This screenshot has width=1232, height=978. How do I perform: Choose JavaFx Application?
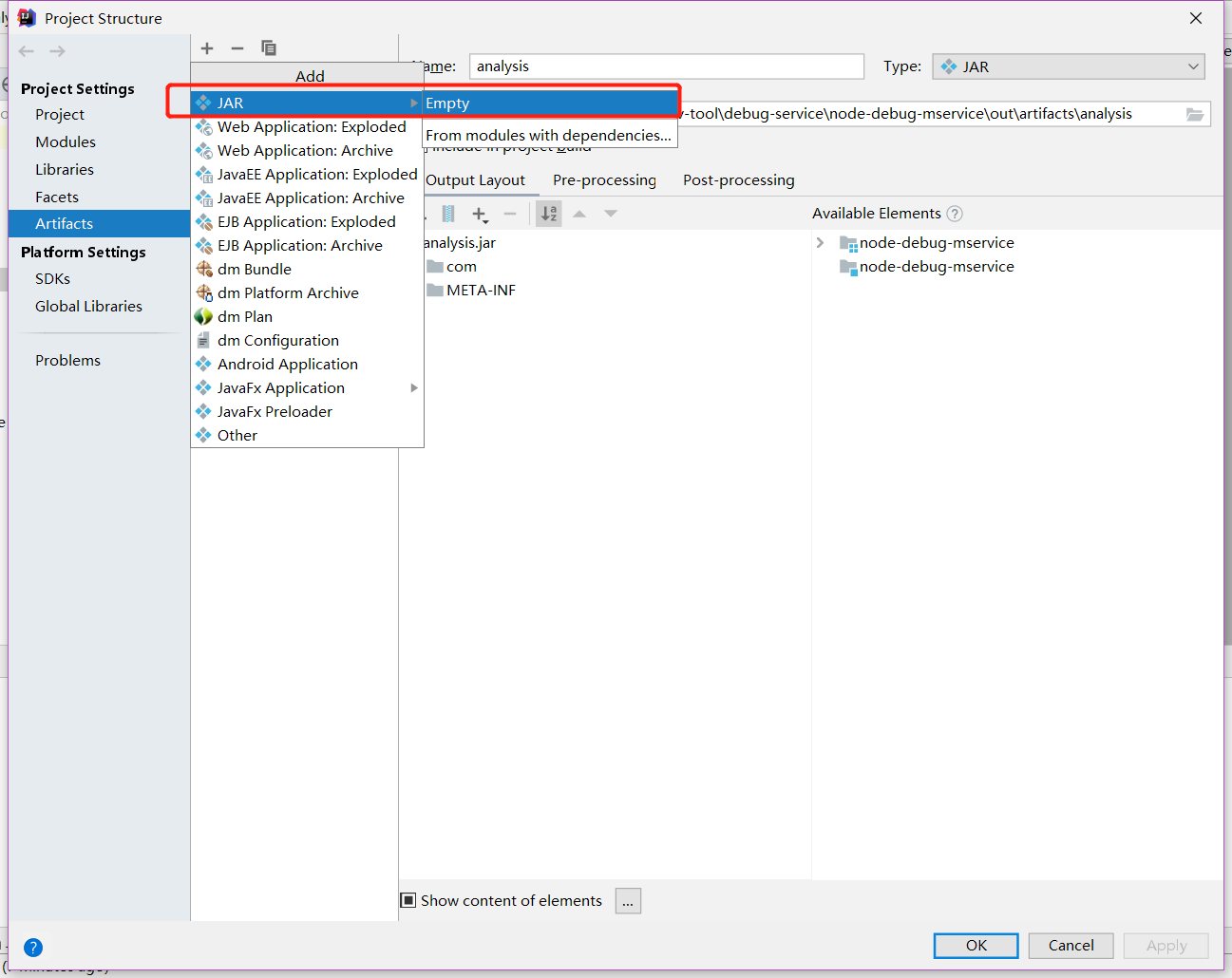point(307,387)
